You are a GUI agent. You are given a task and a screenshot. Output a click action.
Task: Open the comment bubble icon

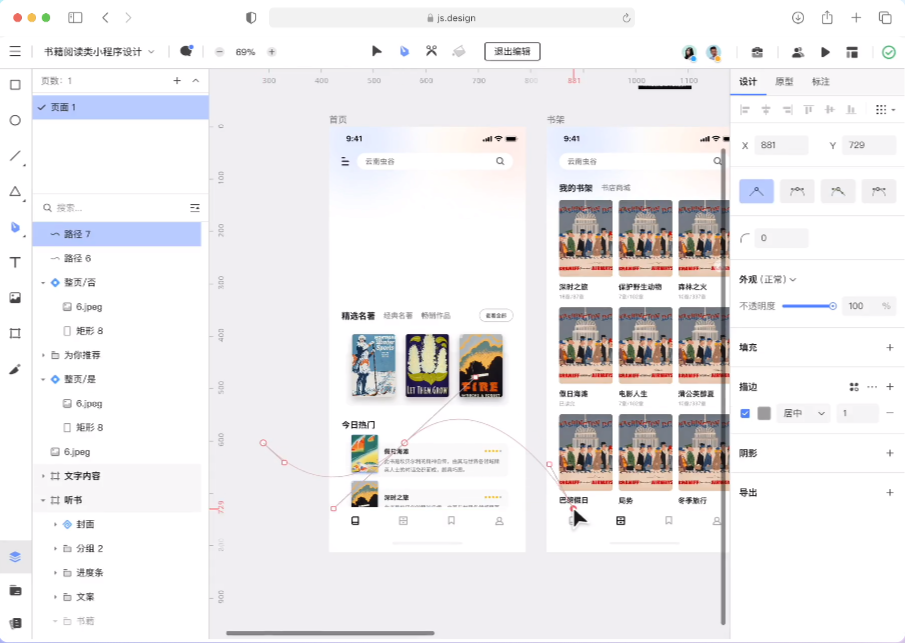pyautogui.click(x=186, y=51)
